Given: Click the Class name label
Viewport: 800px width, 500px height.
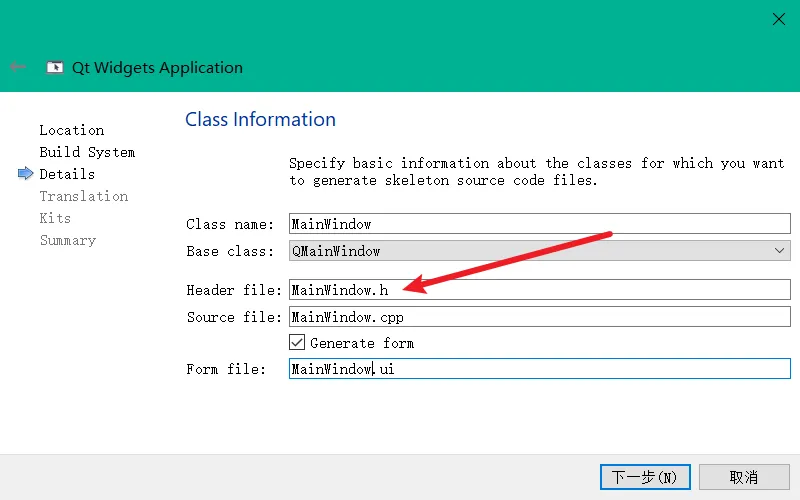Looking at the screenshot, I should coord(230,224).
